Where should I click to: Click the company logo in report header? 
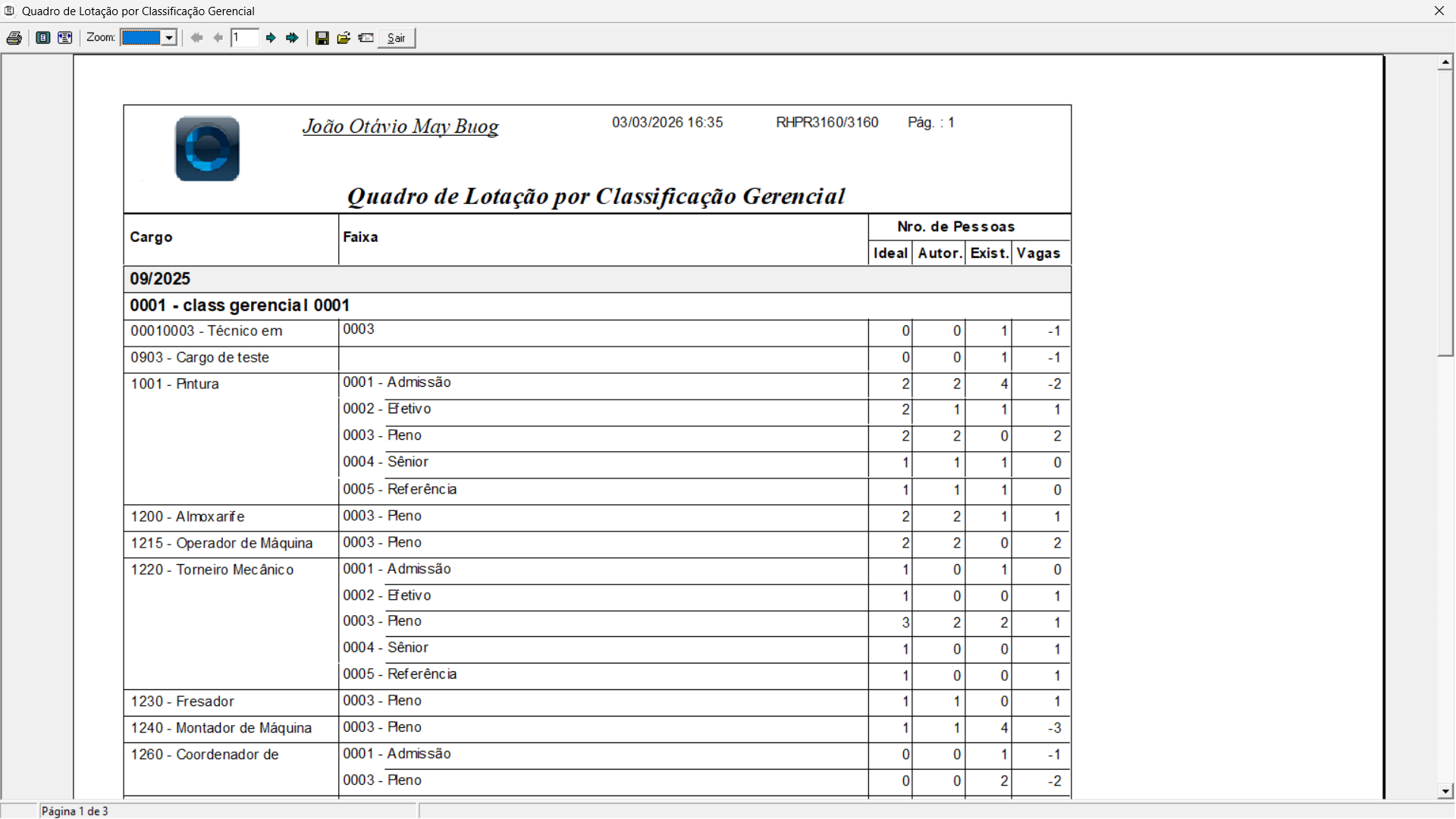point(207,149)
